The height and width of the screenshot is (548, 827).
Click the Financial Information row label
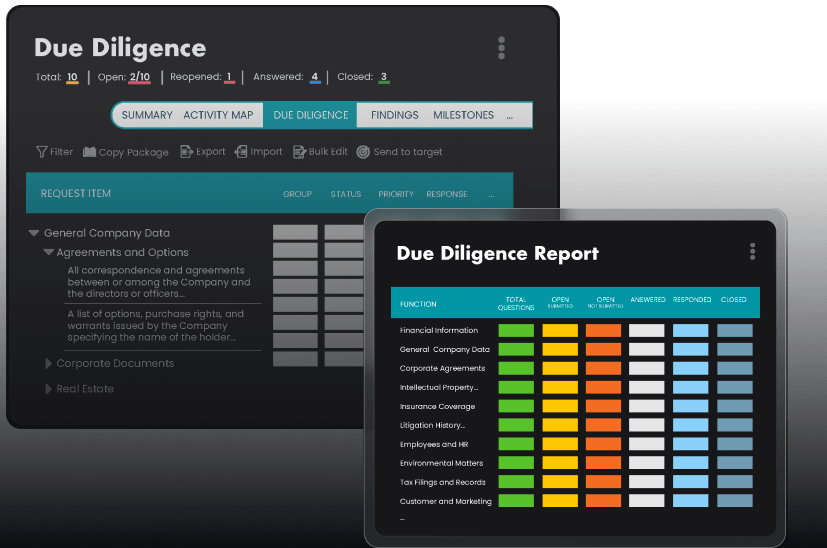(x=439, y=331)
